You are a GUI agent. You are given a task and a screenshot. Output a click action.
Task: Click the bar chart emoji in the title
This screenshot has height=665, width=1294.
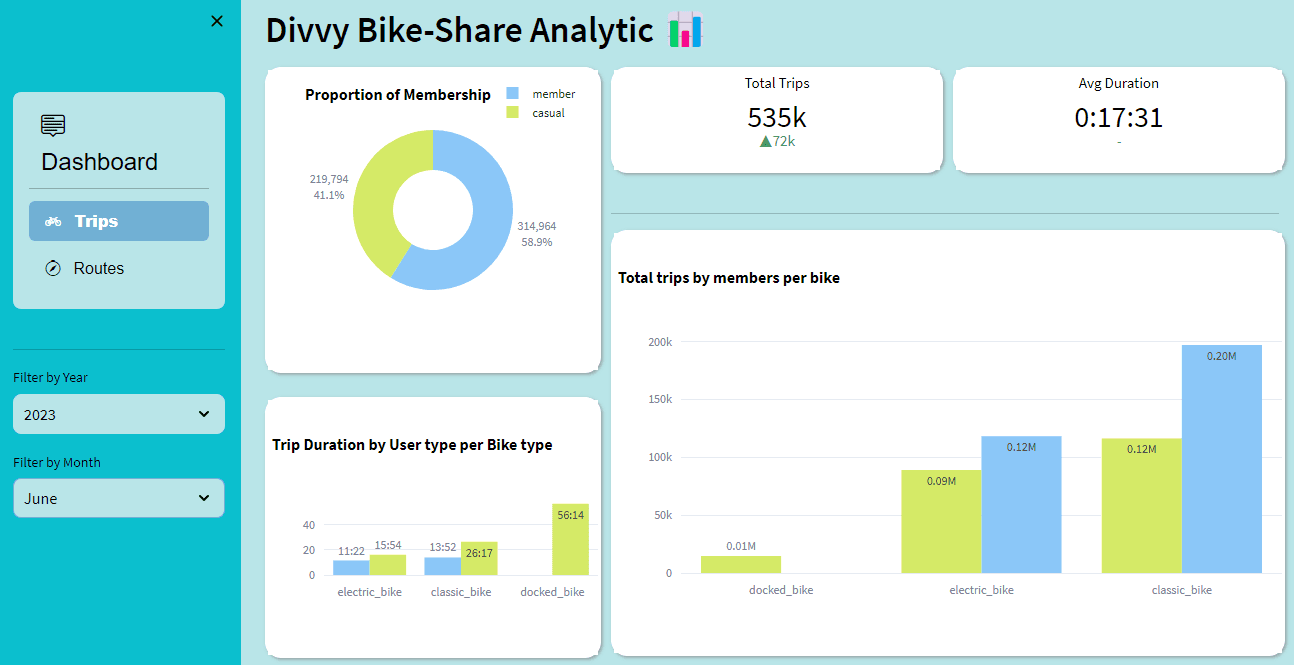click(686, 31)
